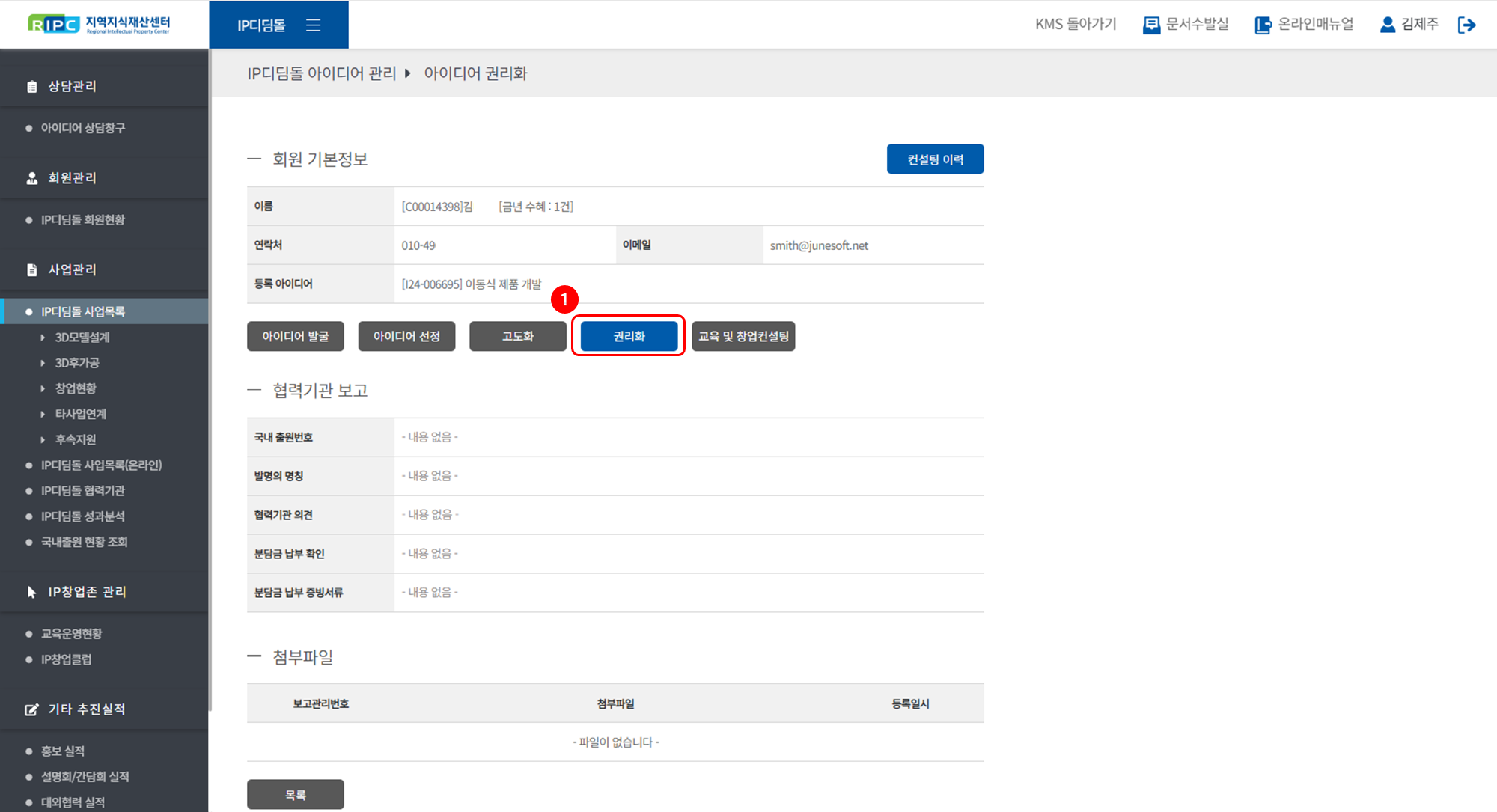Open IPC디딤돌 협력기관 menu item

pos(82,491)
